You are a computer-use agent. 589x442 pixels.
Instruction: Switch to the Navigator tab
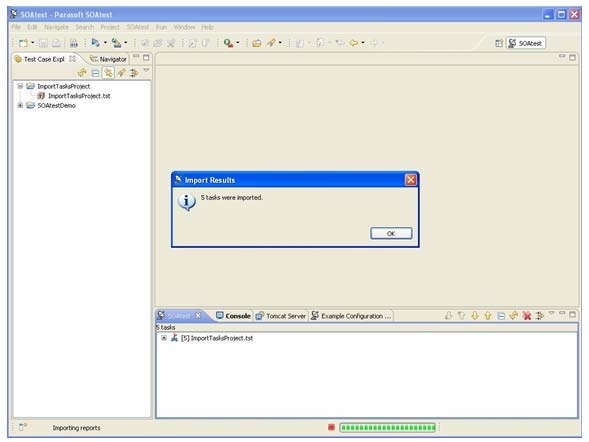[x=109, y=59]
